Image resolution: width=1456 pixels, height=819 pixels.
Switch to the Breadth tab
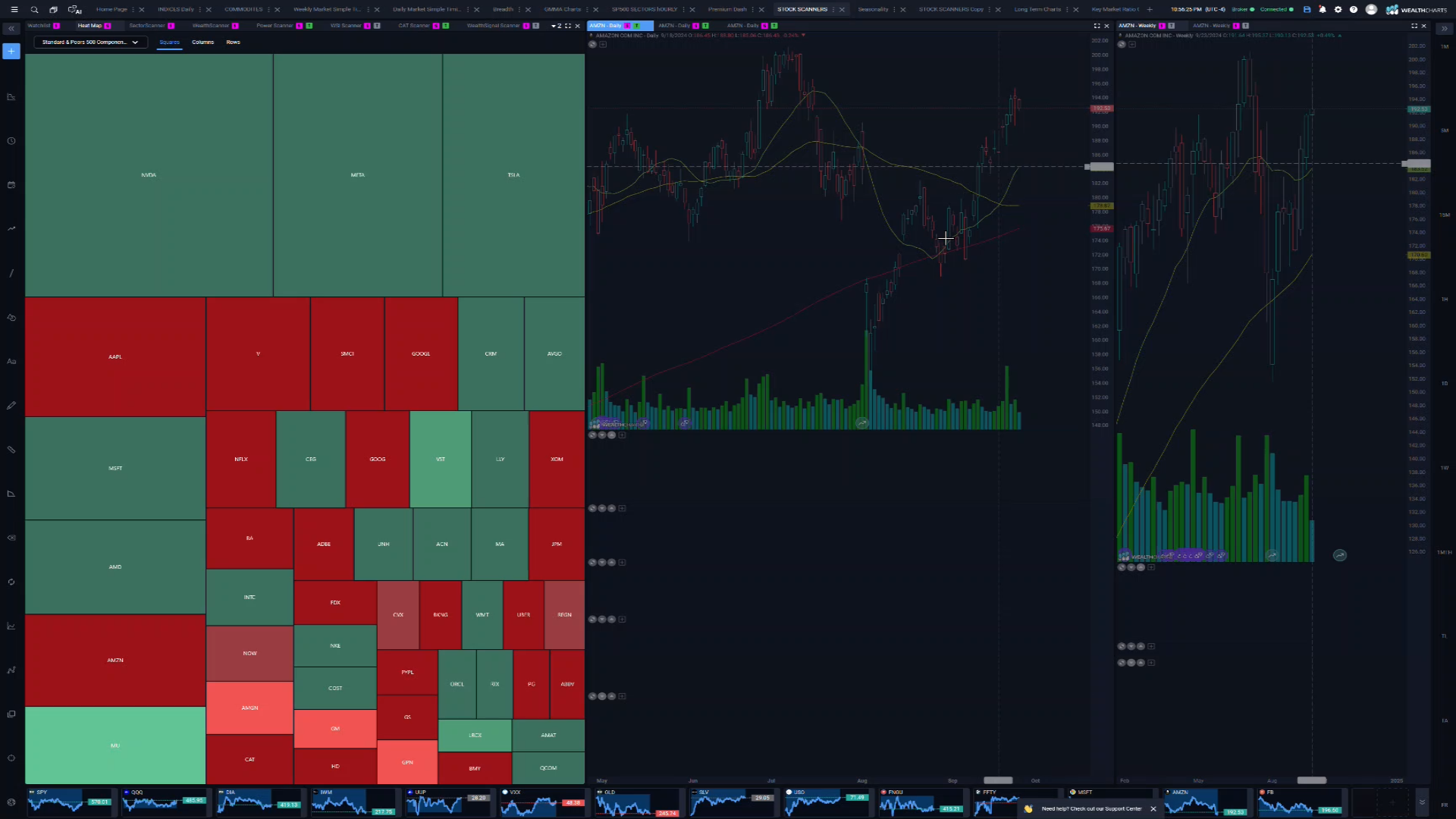(x=503, y=10)
